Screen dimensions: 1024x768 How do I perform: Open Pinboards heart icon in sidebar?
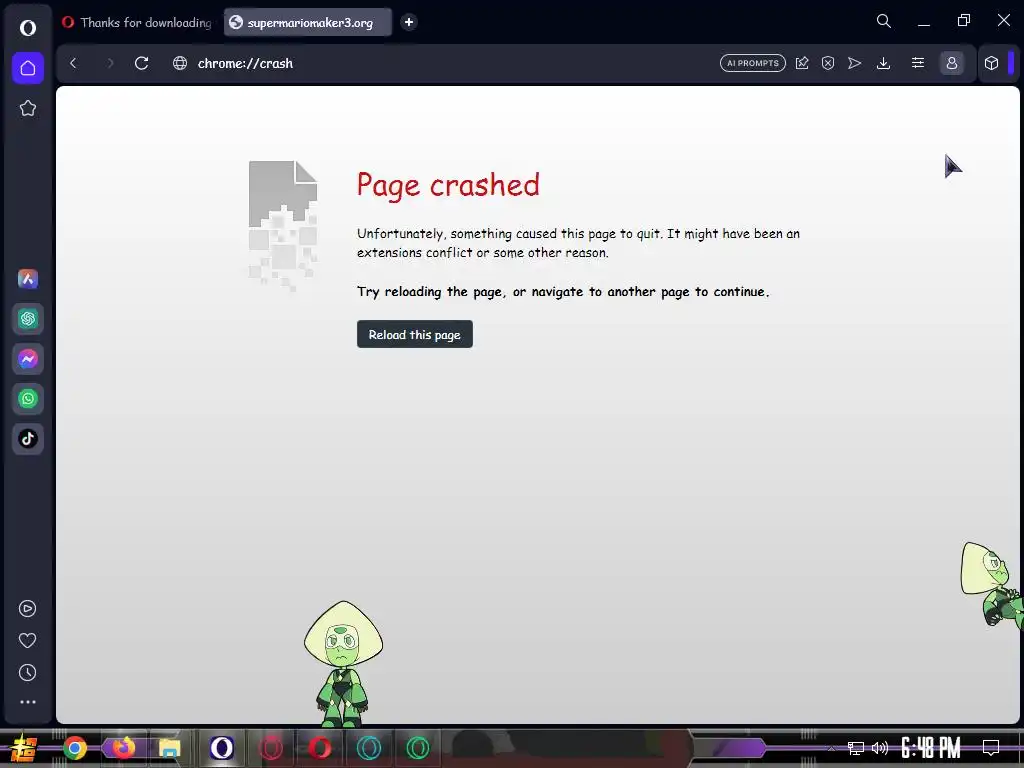(27, 641)
